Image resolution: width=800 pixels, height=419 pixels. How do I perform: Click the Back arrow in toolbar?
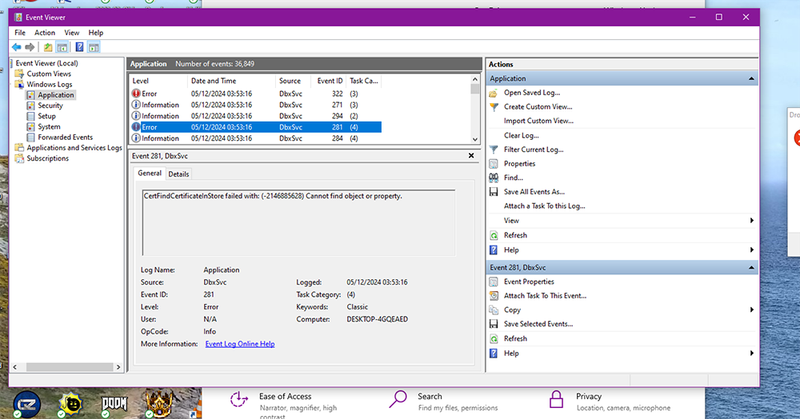tap(16, 47)
